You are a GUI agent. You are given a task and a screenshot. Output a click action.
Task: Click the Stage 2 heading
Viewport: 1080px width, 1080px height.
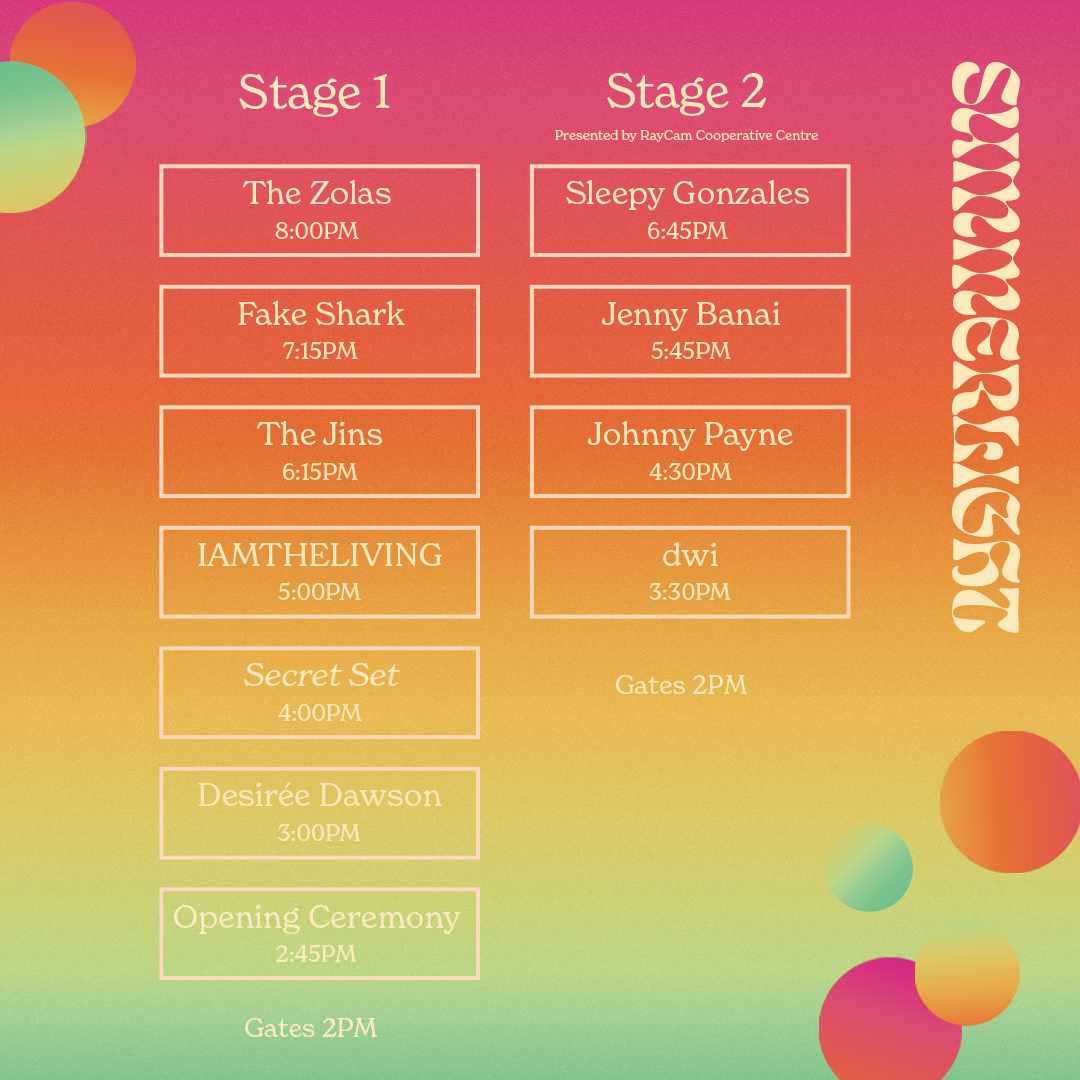tap(686, 92)
